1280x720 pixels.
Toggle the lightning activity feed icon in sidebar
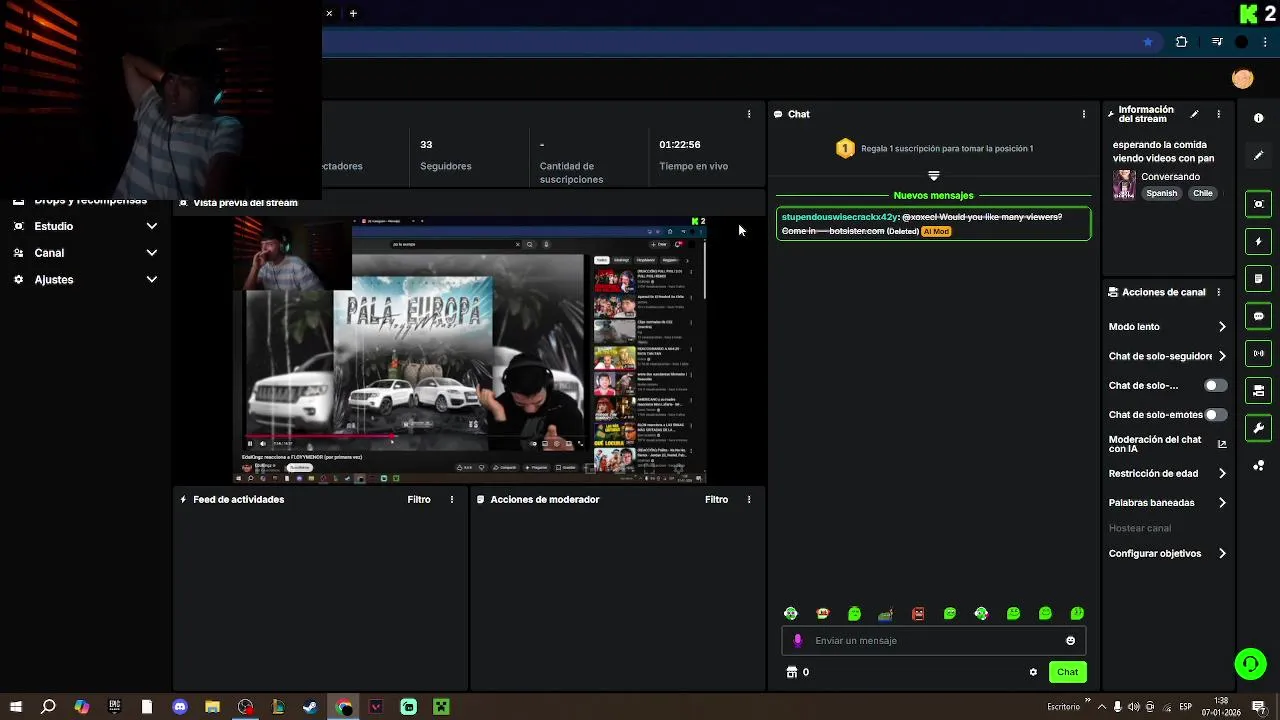pos(1258,241)
